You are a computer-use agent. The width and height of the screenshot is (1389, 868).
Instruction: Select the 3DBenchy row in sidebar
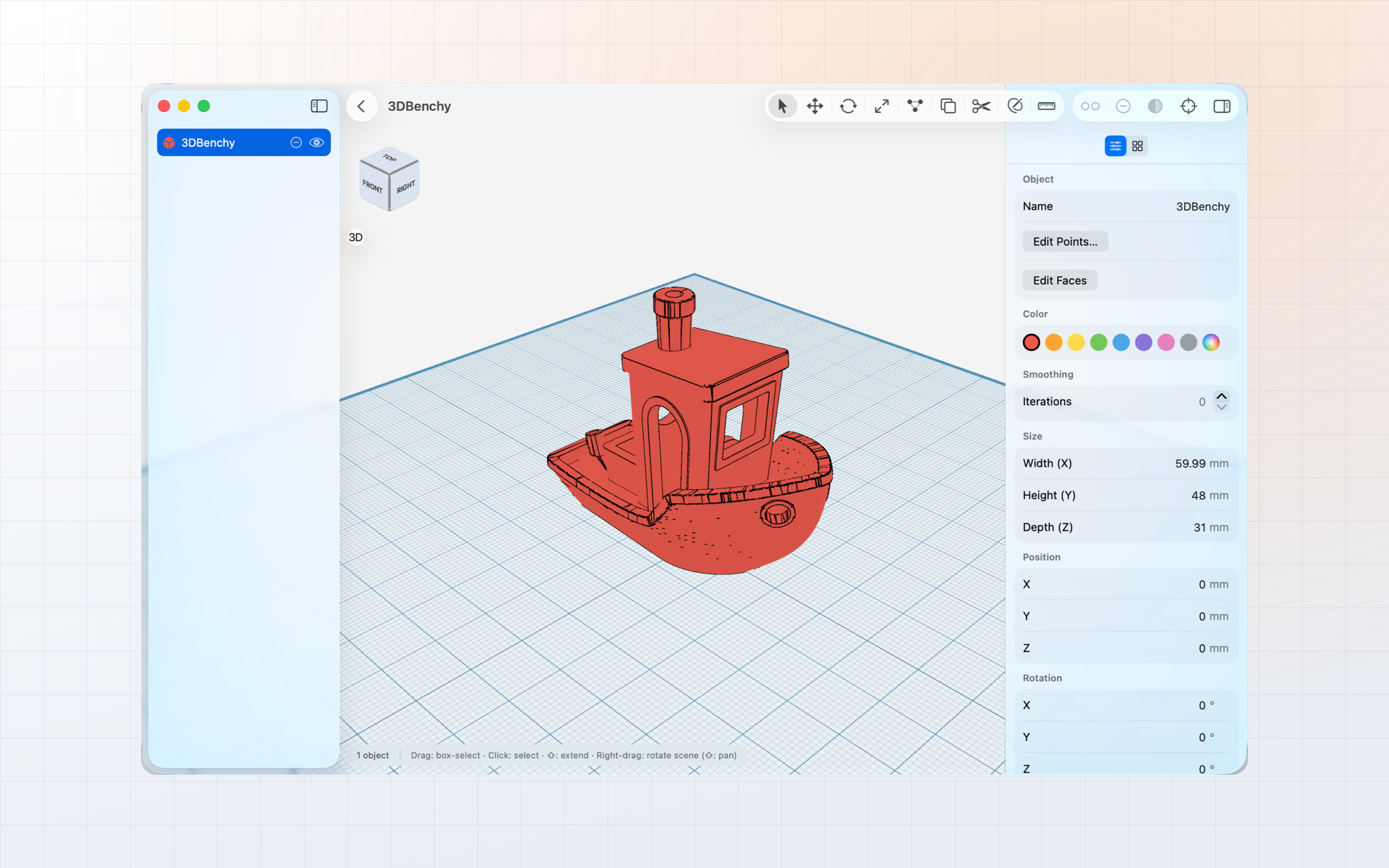pos(244,142)
